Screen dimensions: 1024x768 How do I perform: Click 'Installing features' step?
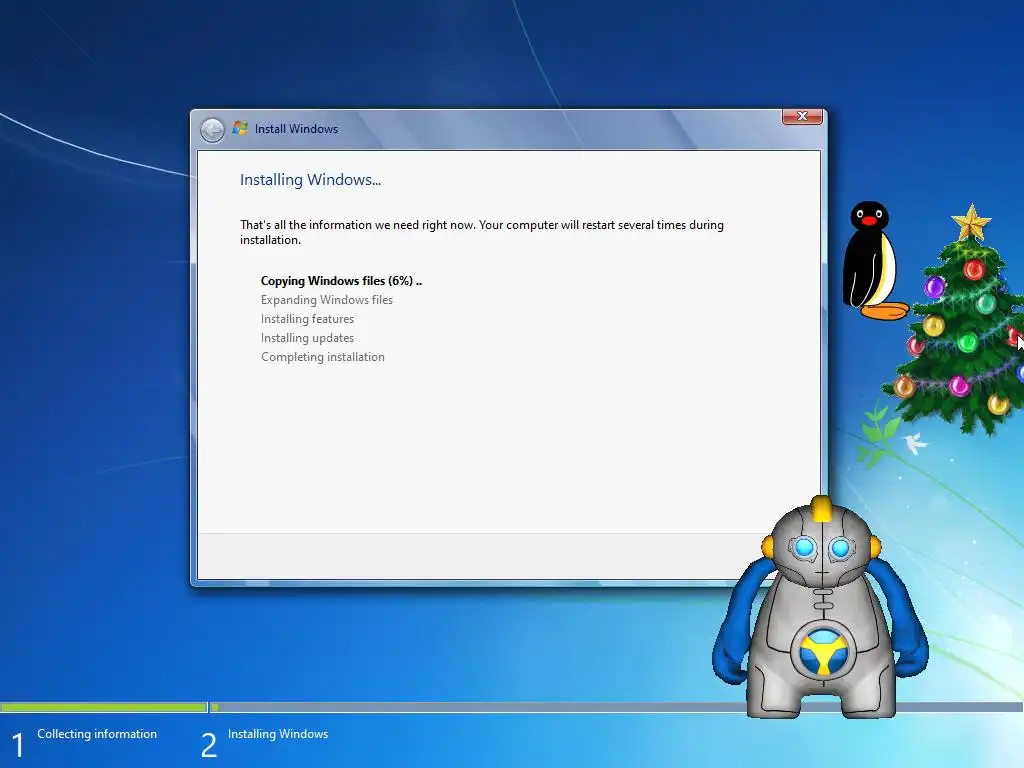[x=307, y=319]
